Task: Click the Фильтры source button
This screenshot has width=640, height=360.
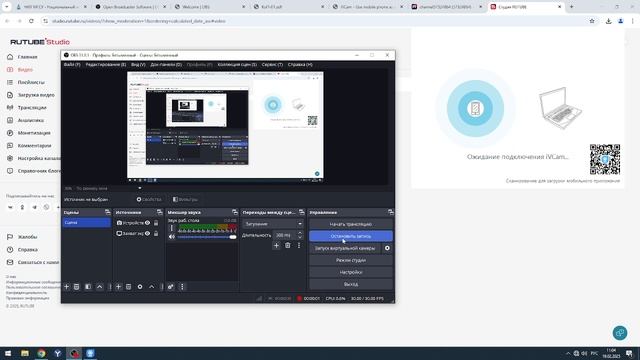Action: 185,200
